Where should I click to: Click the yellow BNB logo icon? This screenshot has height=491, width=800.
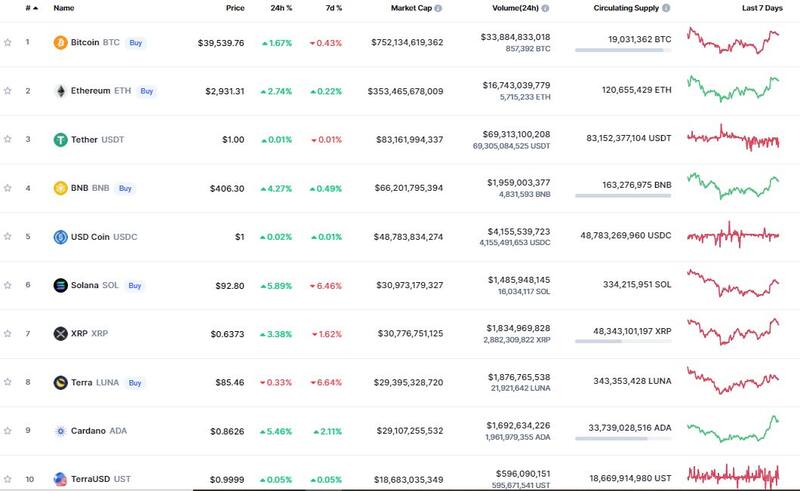click(60, 188)
